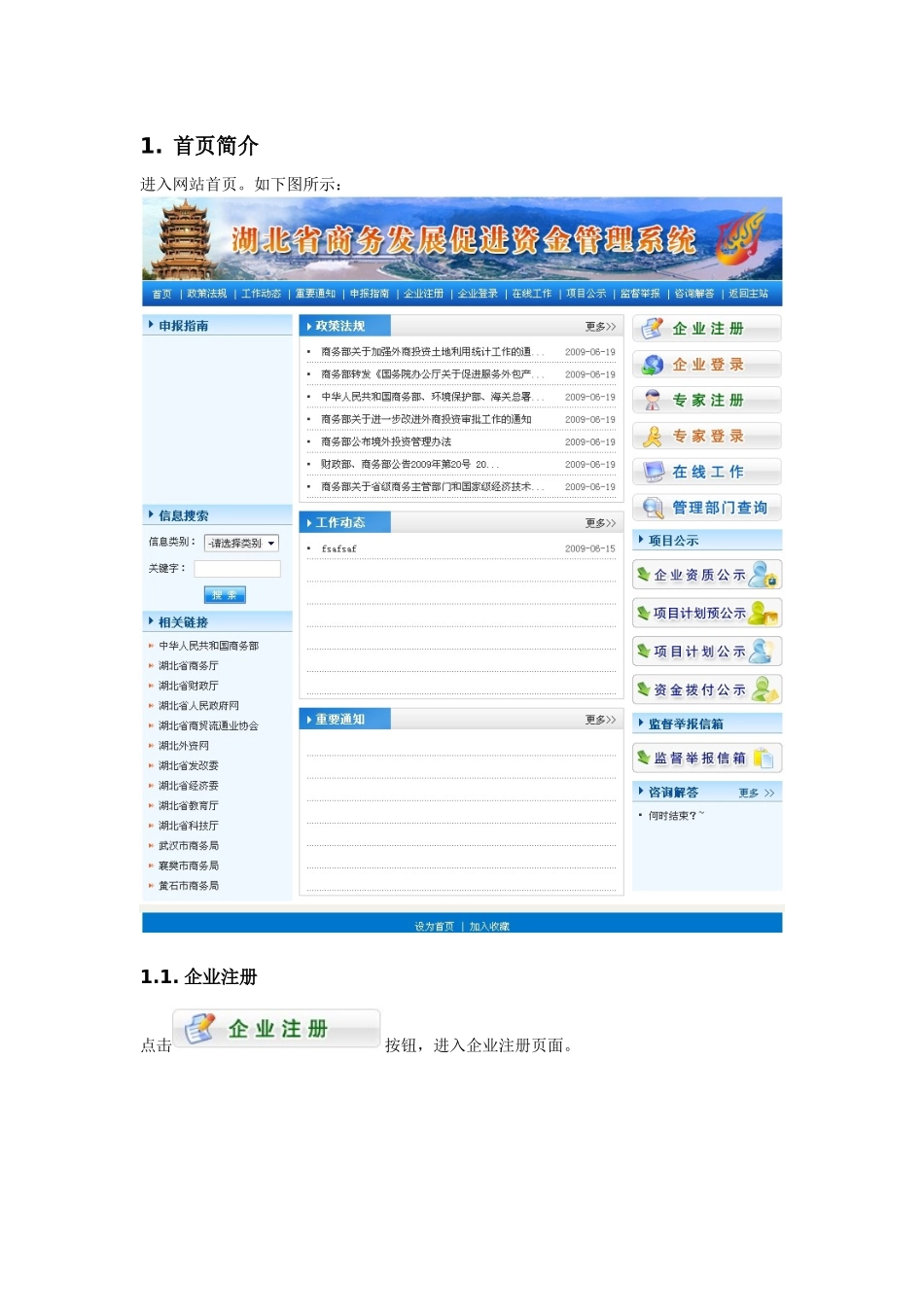Image resolution: width=924 pixels, height=1307 pixels.
Task: Click 返回主站 in navigation bar
Action: (x=749, y=294)
